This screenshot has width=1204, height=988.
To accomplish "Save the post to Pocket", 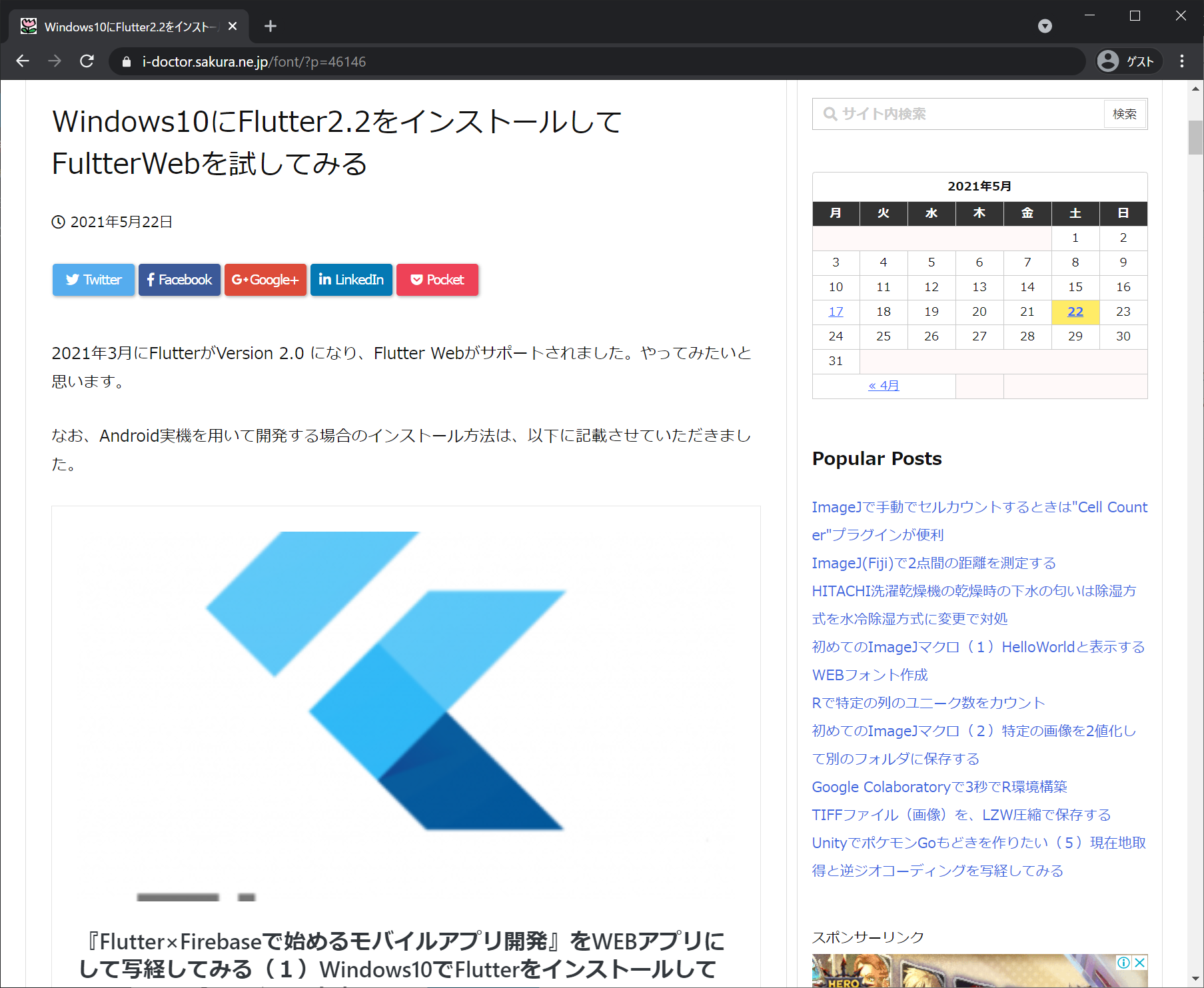I will coord(437,280).
